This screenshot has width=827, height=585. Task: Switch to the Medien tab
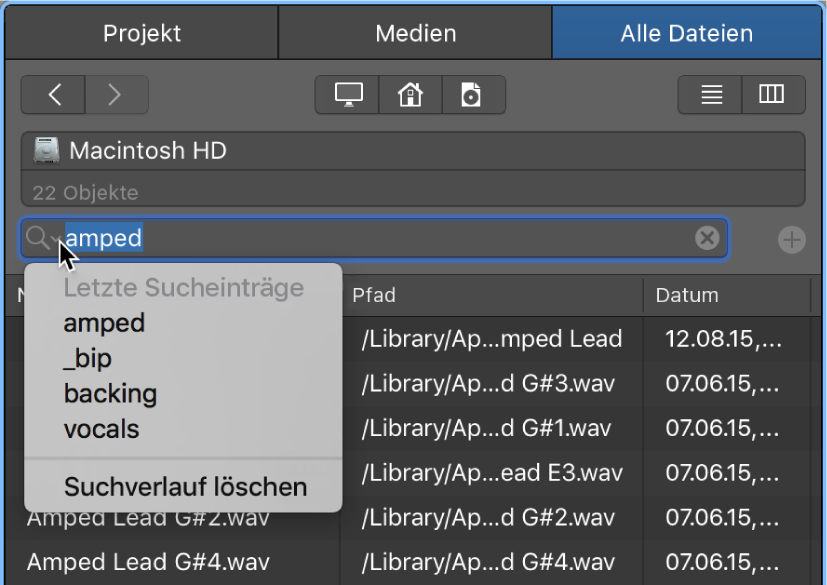[x=414, y=32]
